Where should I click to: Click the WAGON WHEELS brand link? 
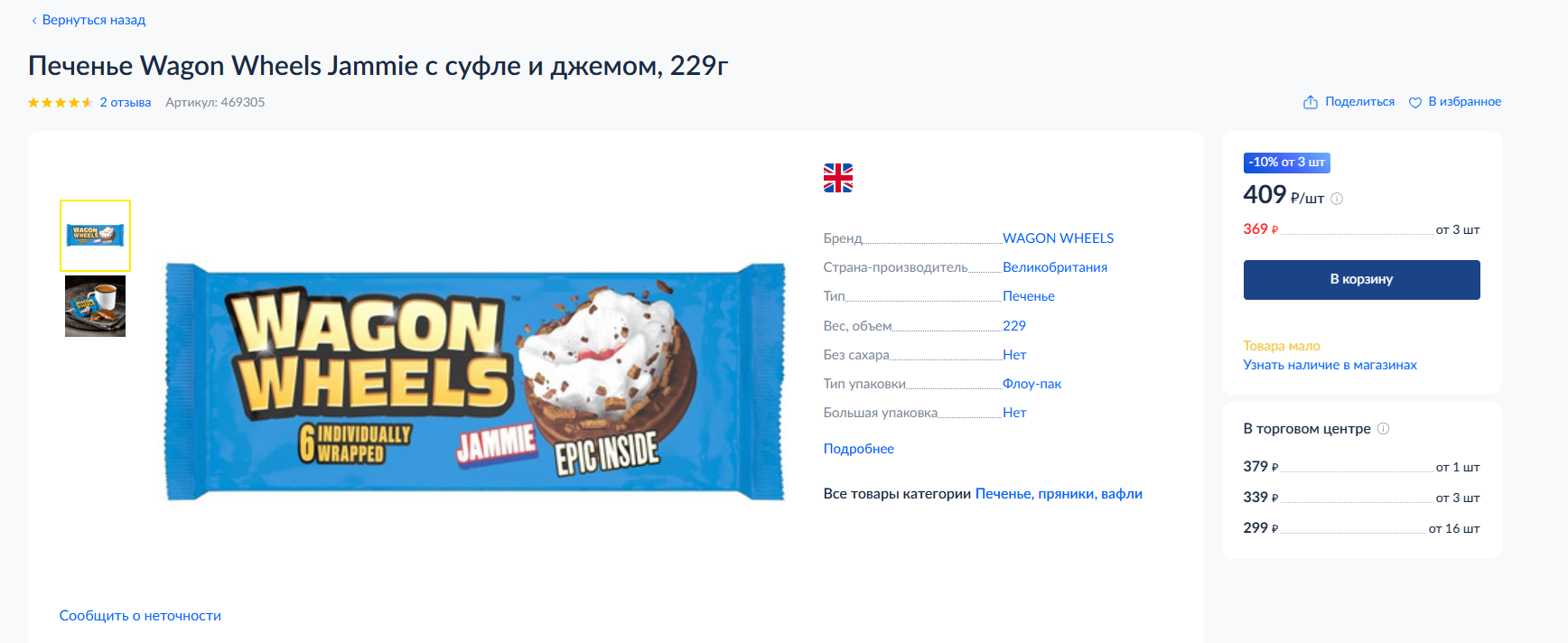point(1058,238)
